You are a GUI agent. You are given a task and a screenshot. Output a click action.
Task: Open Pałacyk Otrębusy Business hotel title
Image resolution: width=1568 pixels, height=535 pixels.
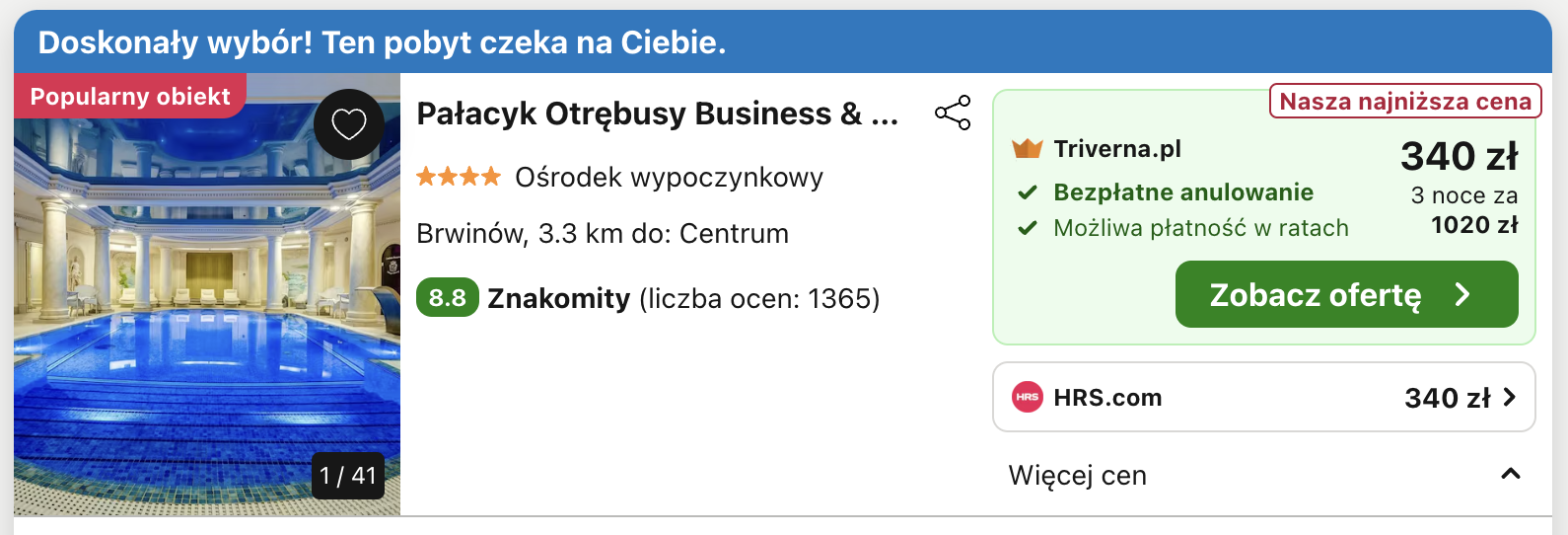[x=658, y=114]
